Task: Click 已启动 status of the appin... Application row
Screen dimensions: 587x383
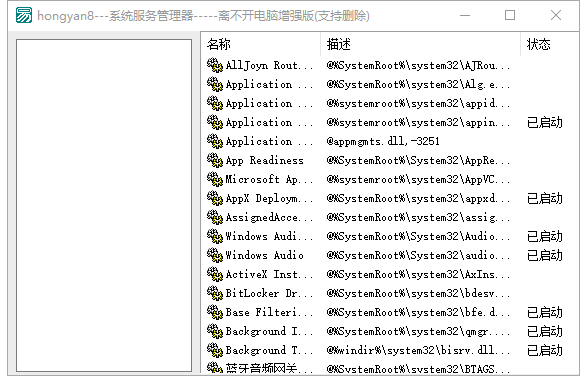Action: pos(544,122)
